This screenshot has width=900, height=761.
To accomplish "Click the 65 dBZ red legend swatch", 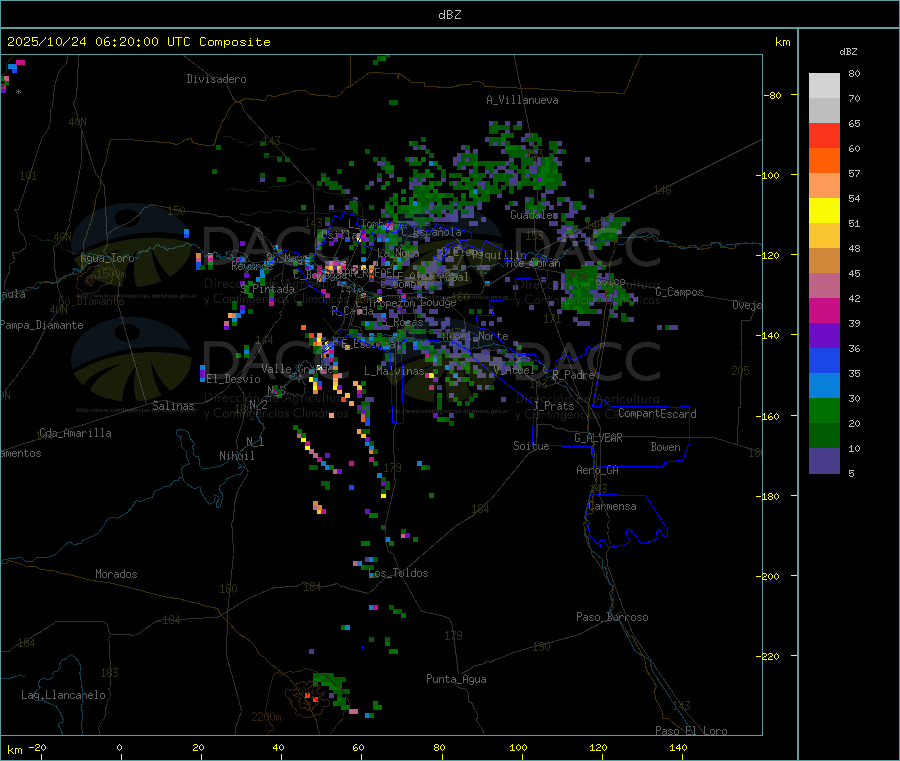I will click(x=824, y=135).
